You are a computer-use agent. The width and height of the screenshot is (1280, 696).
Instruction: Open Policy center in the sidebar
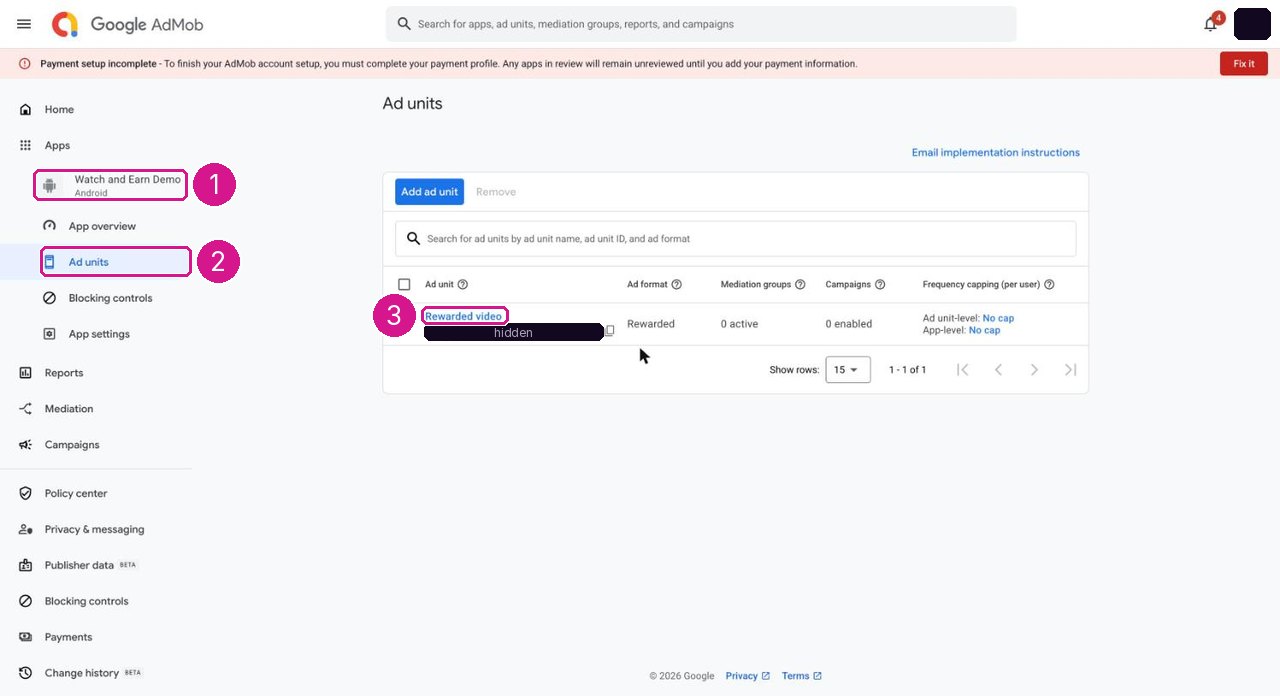point(75,494)
